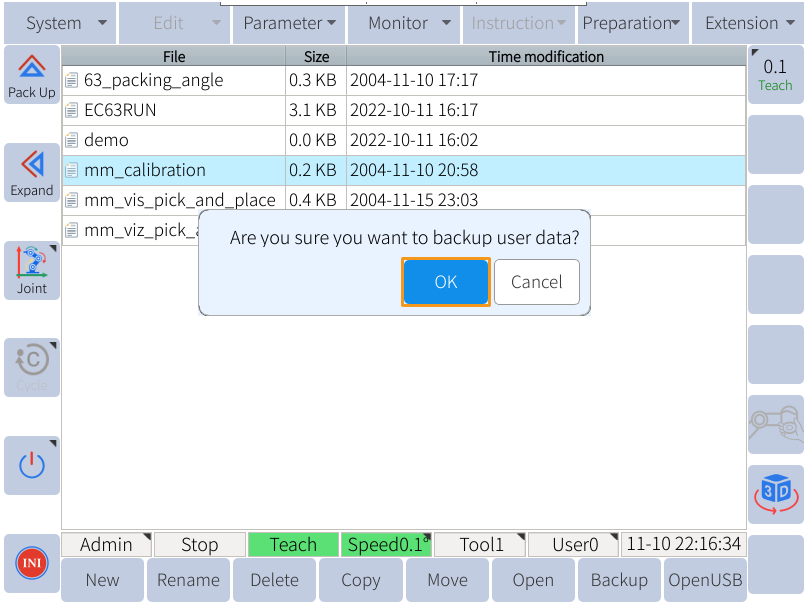Image resolution: width=807 pixels, height=604 pixels.
Task: Toggle the green Teach mode indicator
Action: pyautogui.click(x=293, y=544)
